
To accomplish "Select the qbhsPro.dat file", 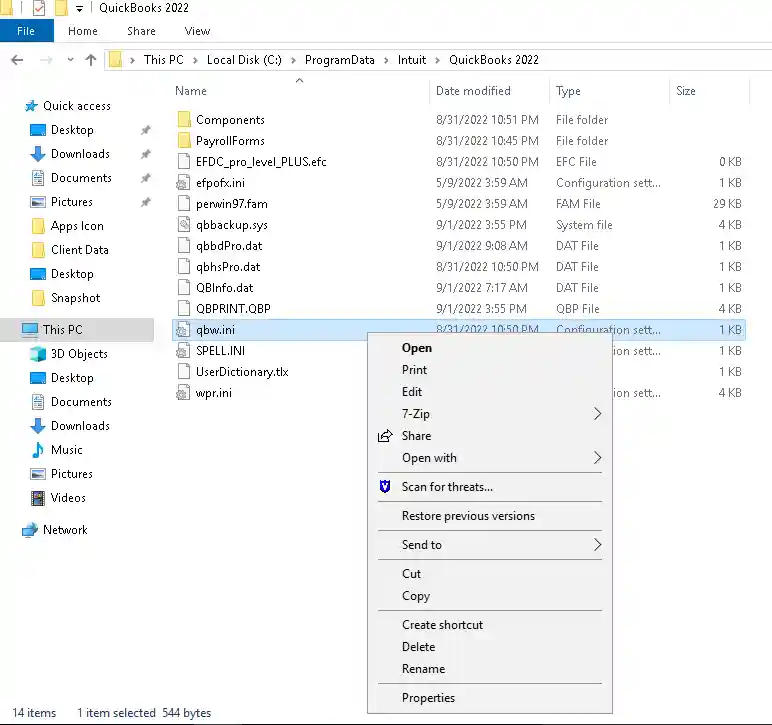I will pyautogui.click(x=228, y=267).
